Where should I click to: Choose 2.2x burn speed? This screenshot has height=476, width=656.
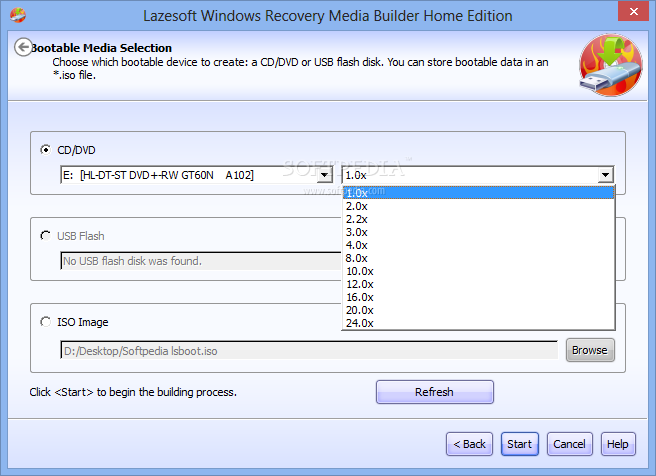click(479, 219)
